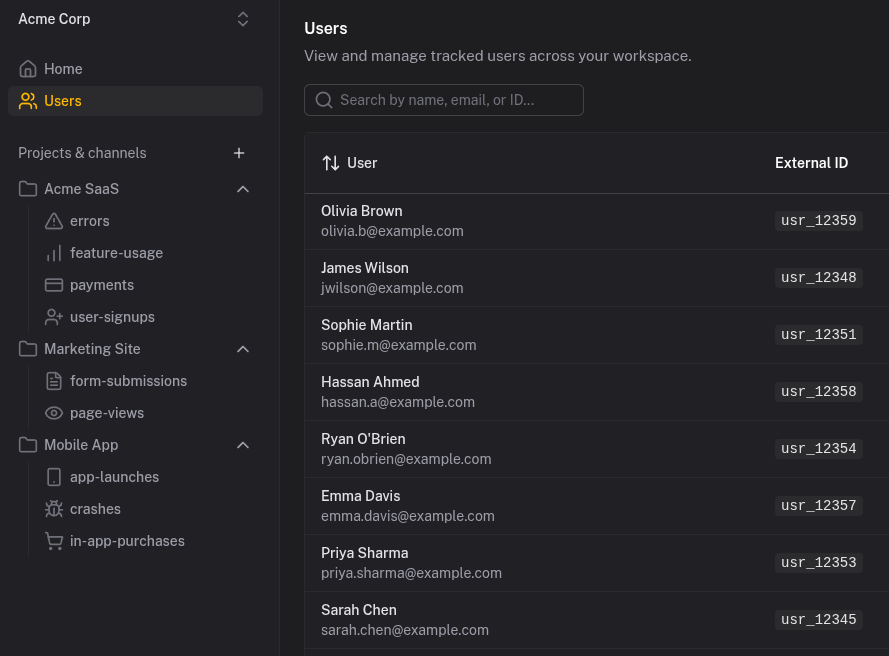
Task: Click the app-launches phone icon
Action: (54, 477)
